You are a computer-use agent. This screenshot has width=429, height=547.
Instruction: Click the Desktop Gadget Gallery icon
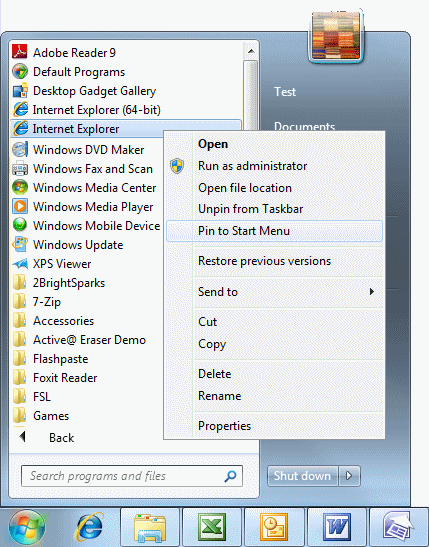coord(20,91)
